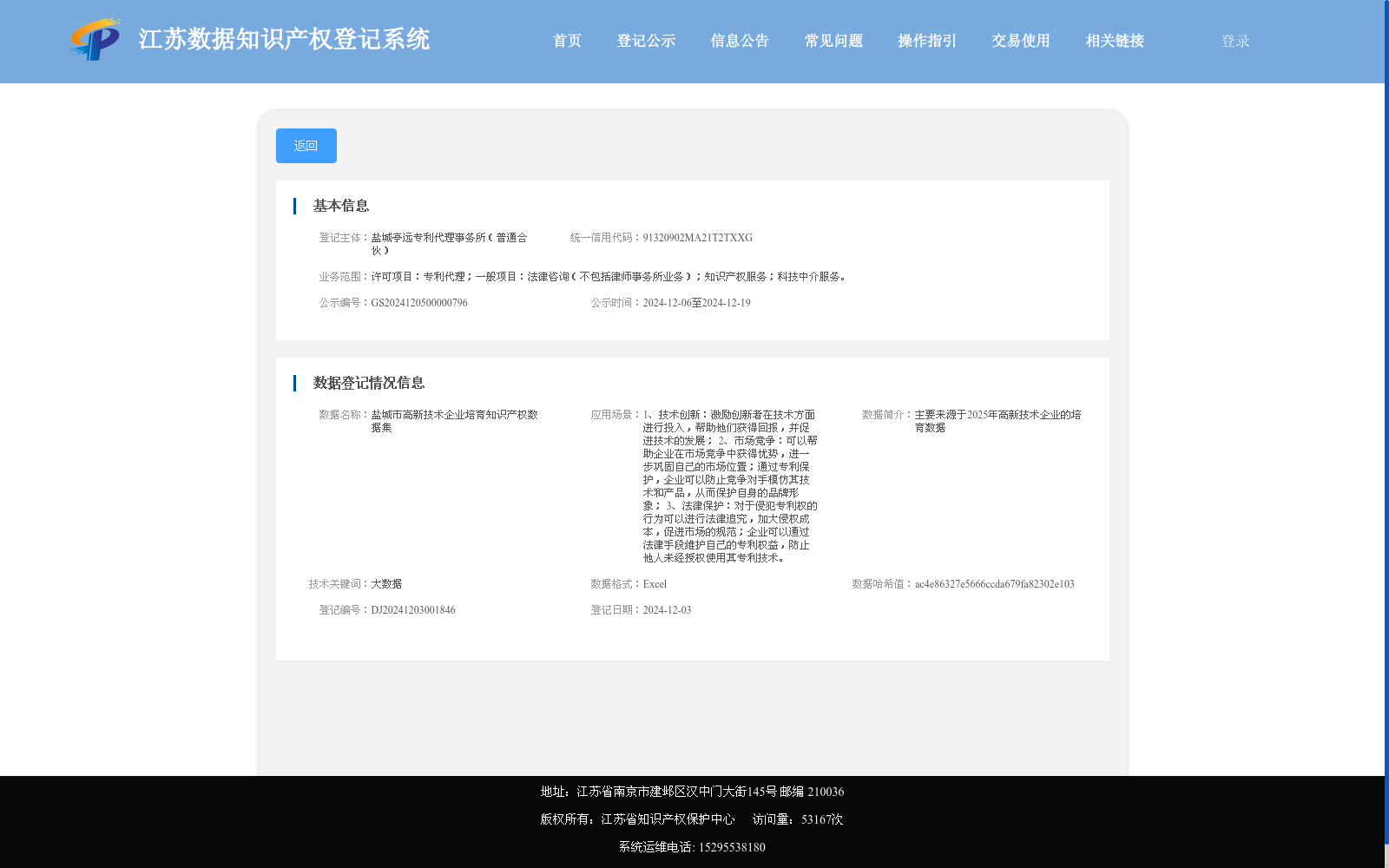Click the keyword value 大数据
1389x868 pixels.
(386, 584)
